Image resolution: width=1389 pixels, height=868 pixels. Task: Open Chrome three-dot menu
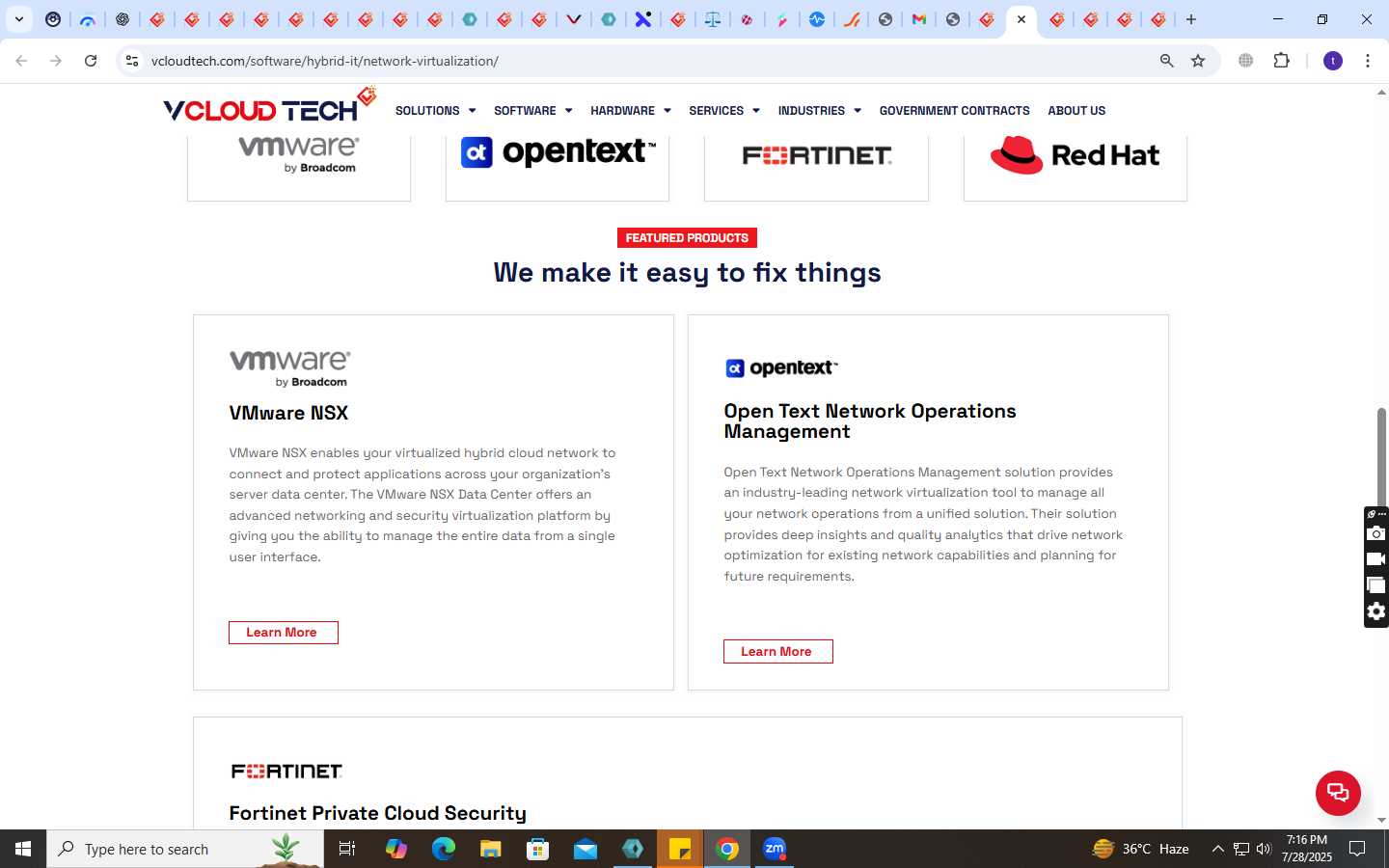1368,61
